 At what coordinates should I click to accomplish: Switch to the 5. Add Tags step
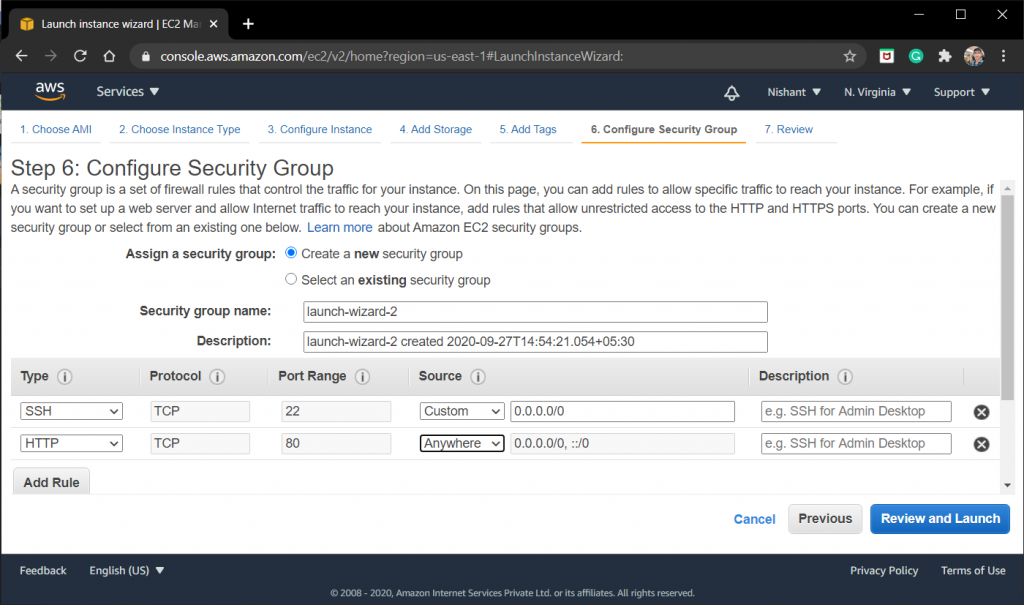(x=530, y=129)
